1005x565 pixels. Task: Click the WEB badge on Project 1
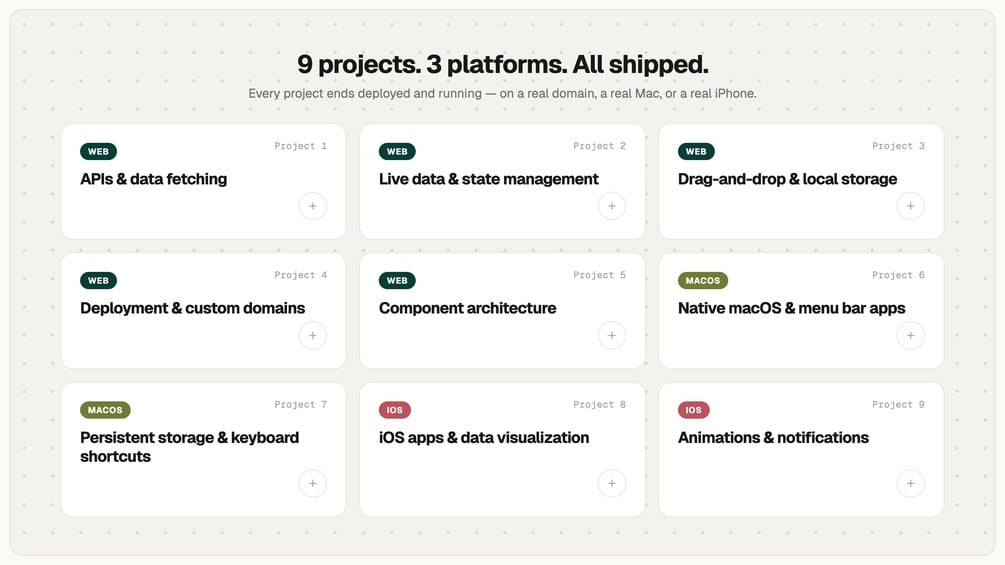coord(98,152)
